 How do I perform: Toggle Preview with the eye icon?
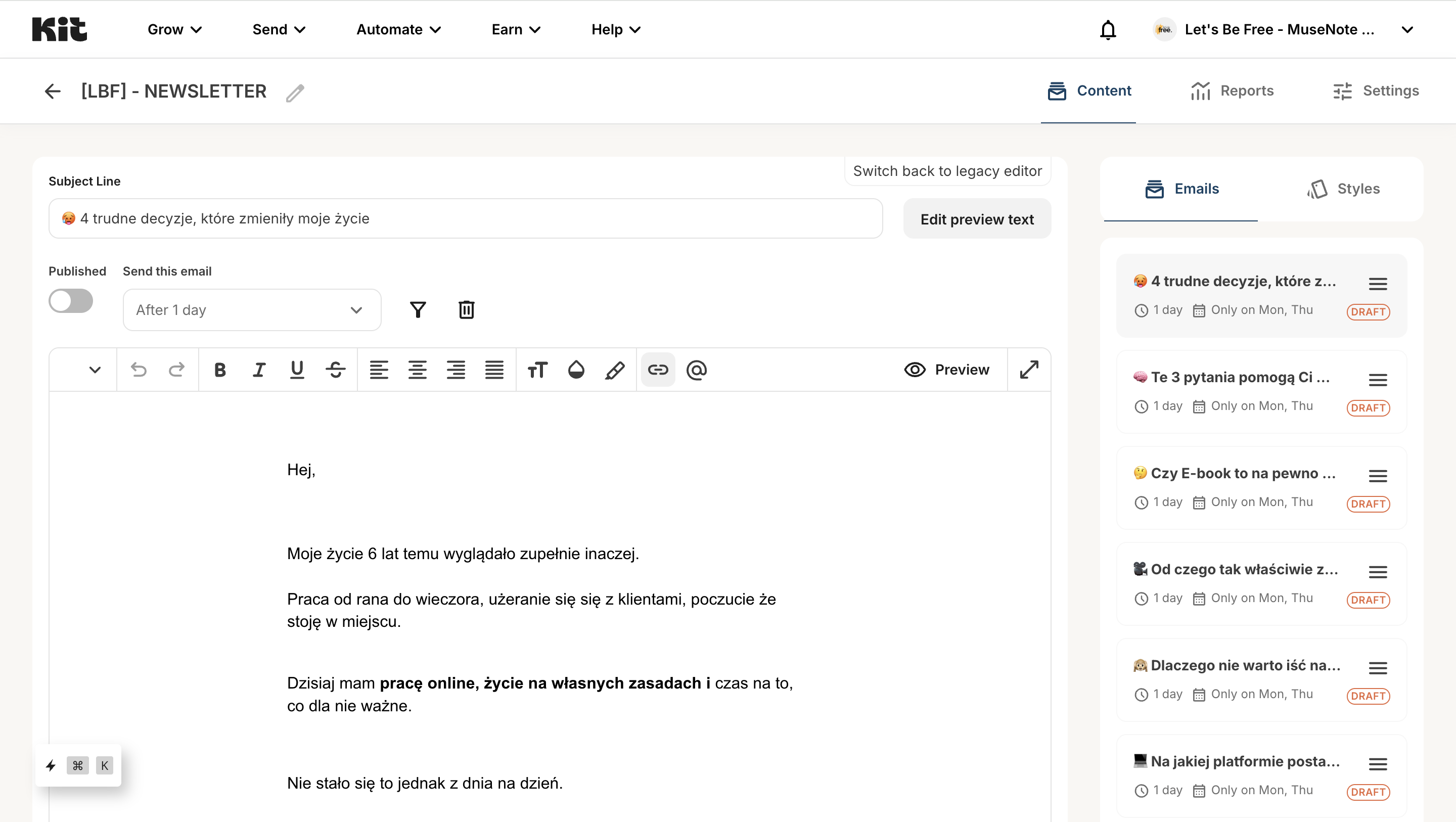(x=946, y=370)
